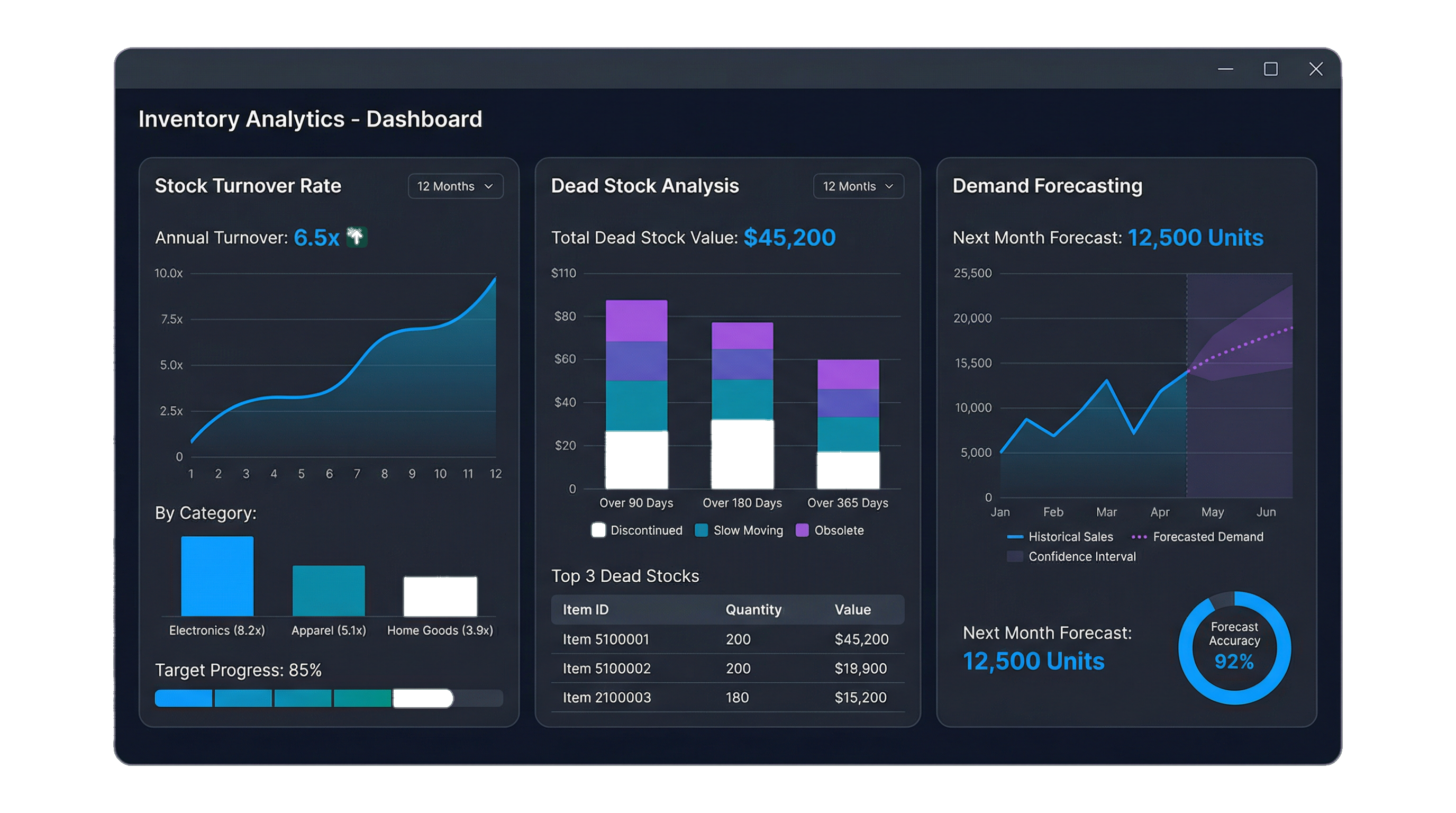This screenshot has height=813, width=1456.
Task: Select the Dead Stock Analysis panel header
Action: [x=644, y=185]
